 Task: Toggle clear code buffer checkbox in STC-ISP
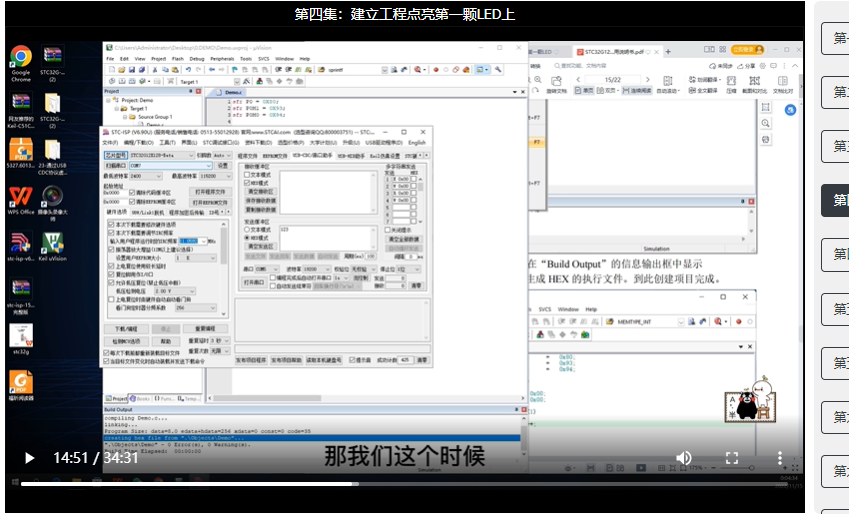coord(132,192)
